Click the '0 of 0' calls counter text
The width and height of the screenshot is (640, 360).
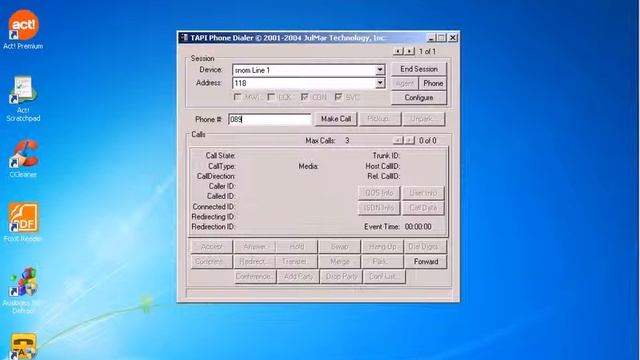coord(427,140)
